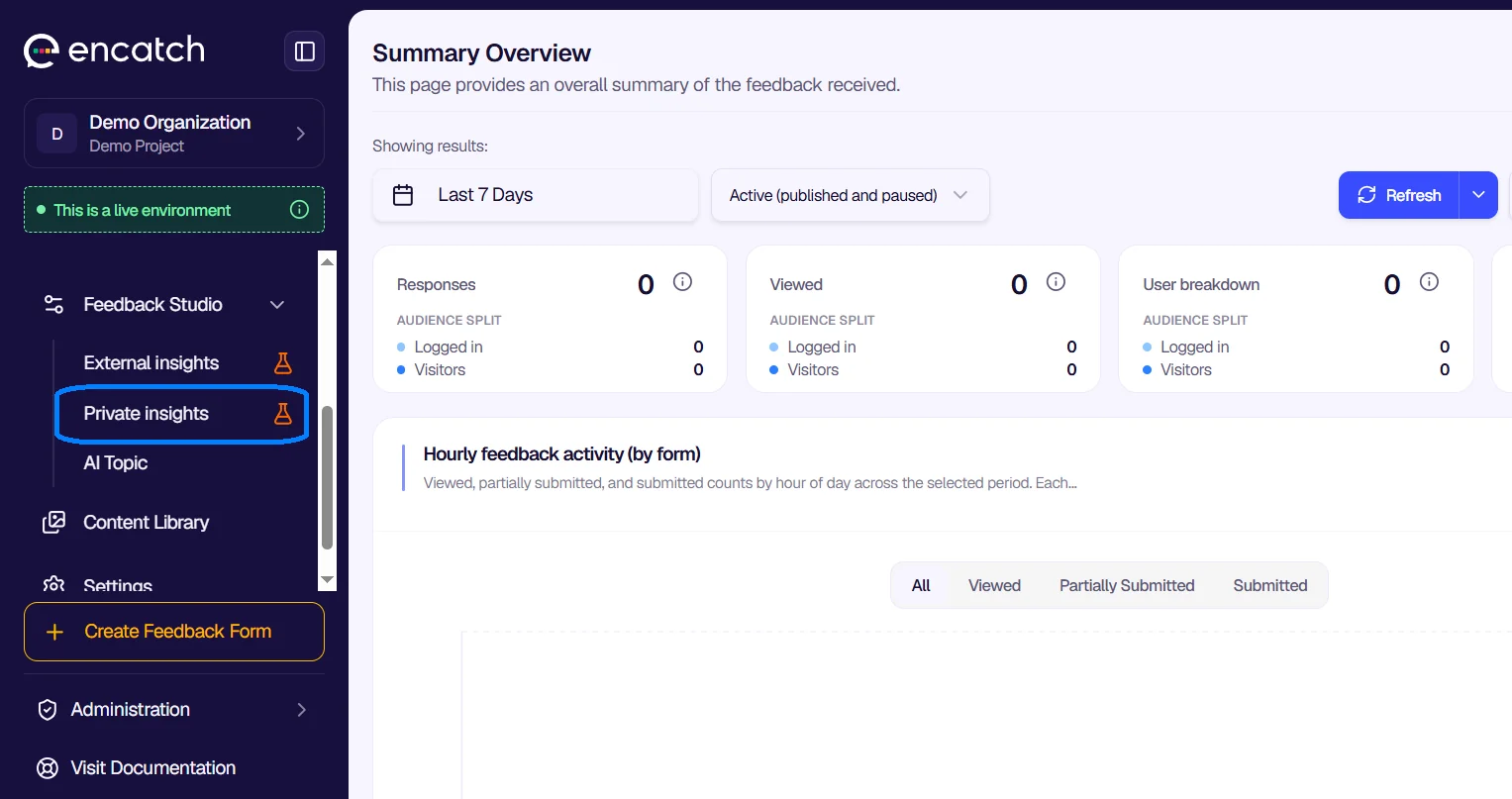Click the Visit Documentation lifebuoy icon
This screenshot has height=799, width=1512.
47,768
